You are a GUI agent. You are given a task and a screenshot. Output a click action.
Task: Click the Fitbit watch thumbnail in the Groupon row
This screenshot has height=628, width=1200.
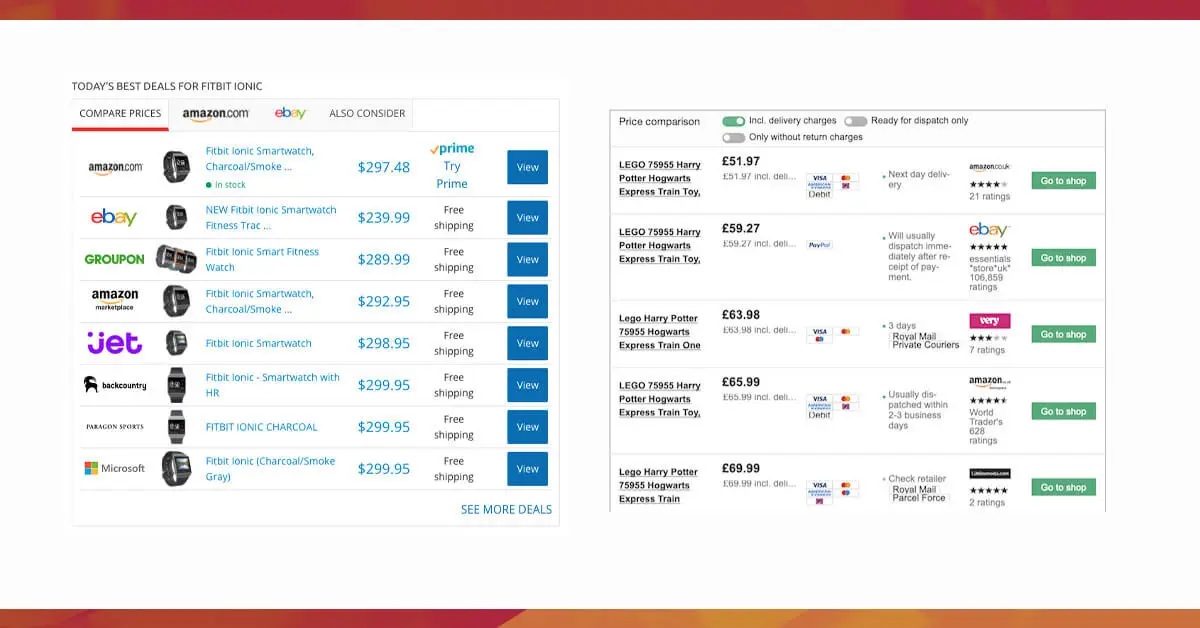pos(176,259)
